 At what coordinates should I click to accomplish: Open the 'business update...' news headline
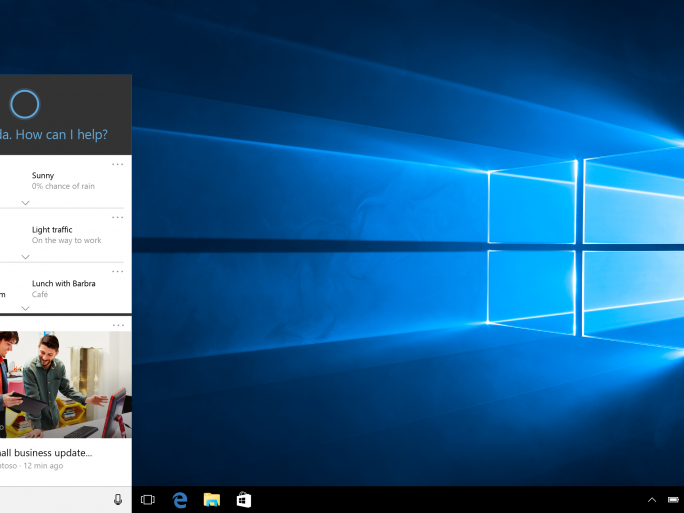[x=46, y=453]
